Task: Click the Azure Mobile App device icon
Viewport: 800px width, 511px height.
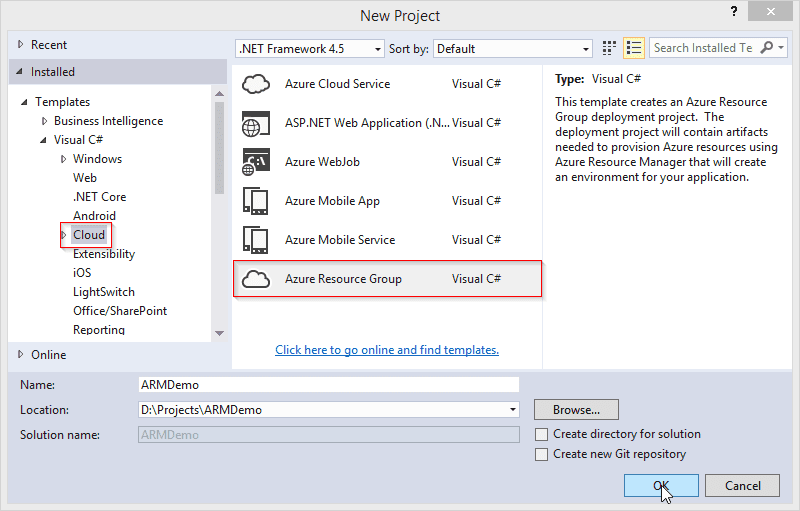Action: 256,201
